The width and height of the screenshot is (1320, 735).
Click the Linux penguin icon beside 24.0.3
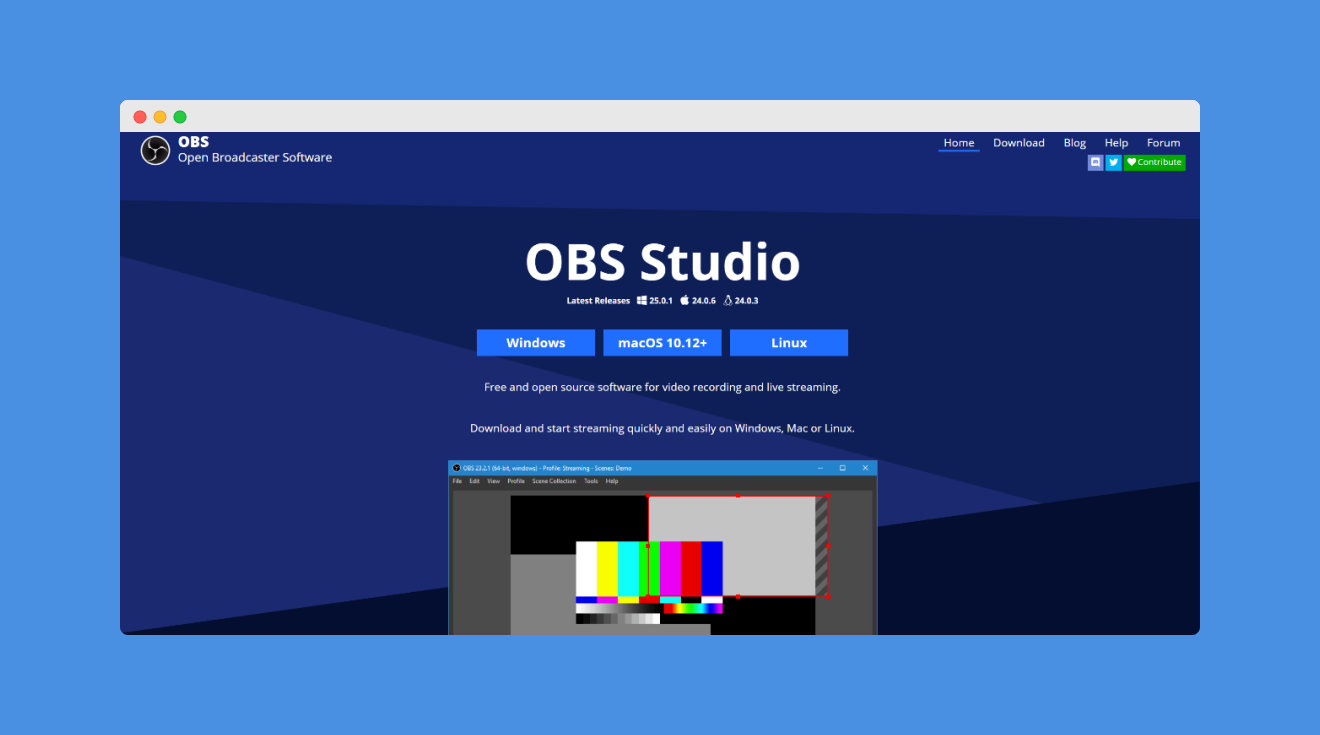728,300
